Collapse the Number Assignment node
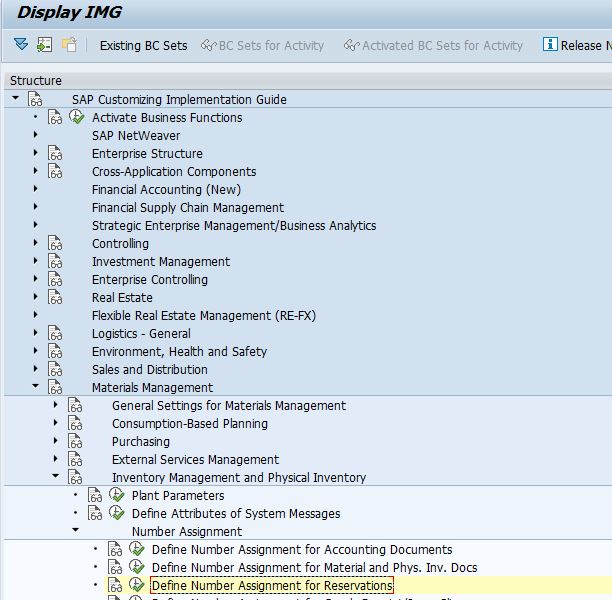 [76, 530]
